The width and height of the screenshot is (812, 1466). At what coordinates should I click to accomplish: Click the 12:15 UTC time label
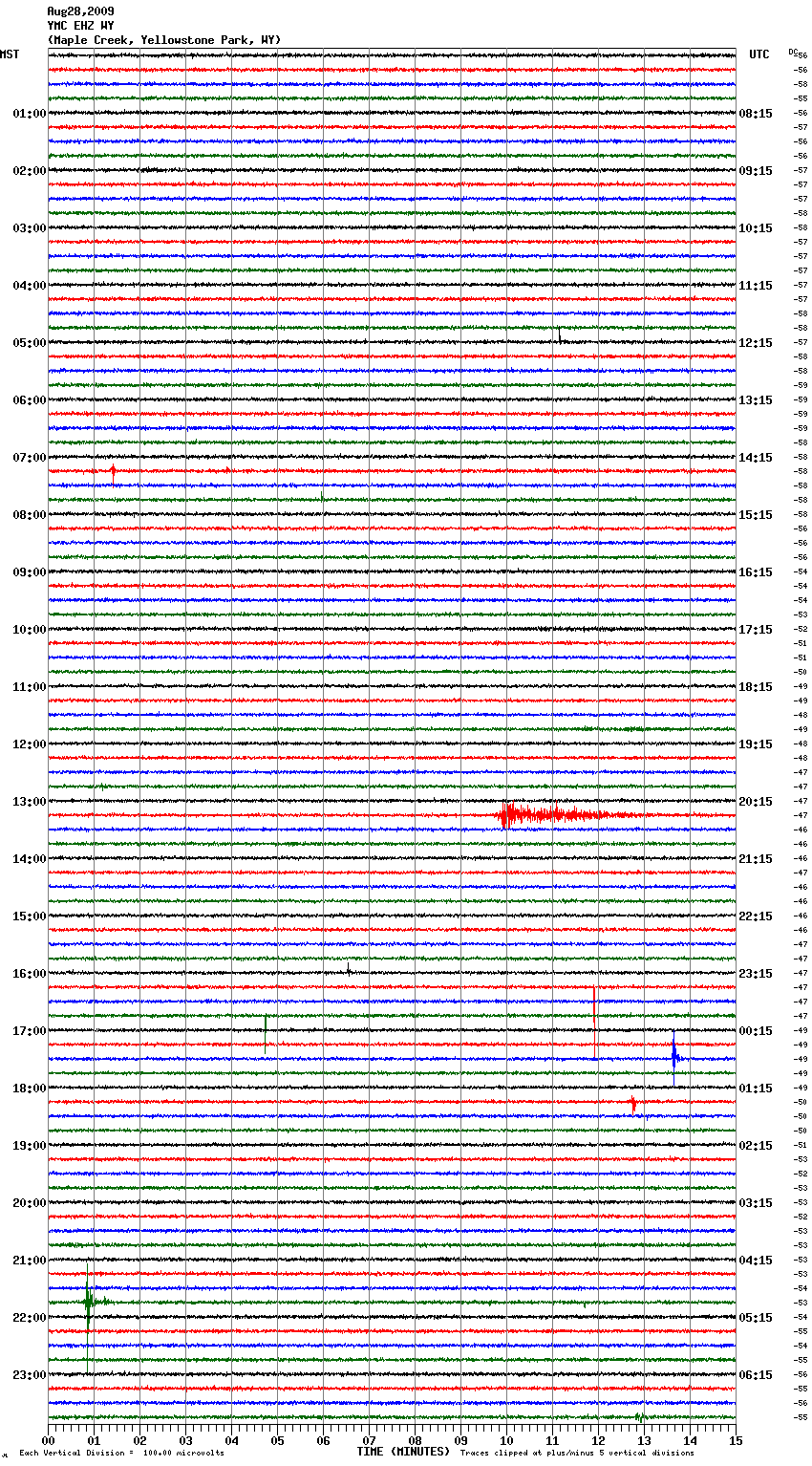756,343
